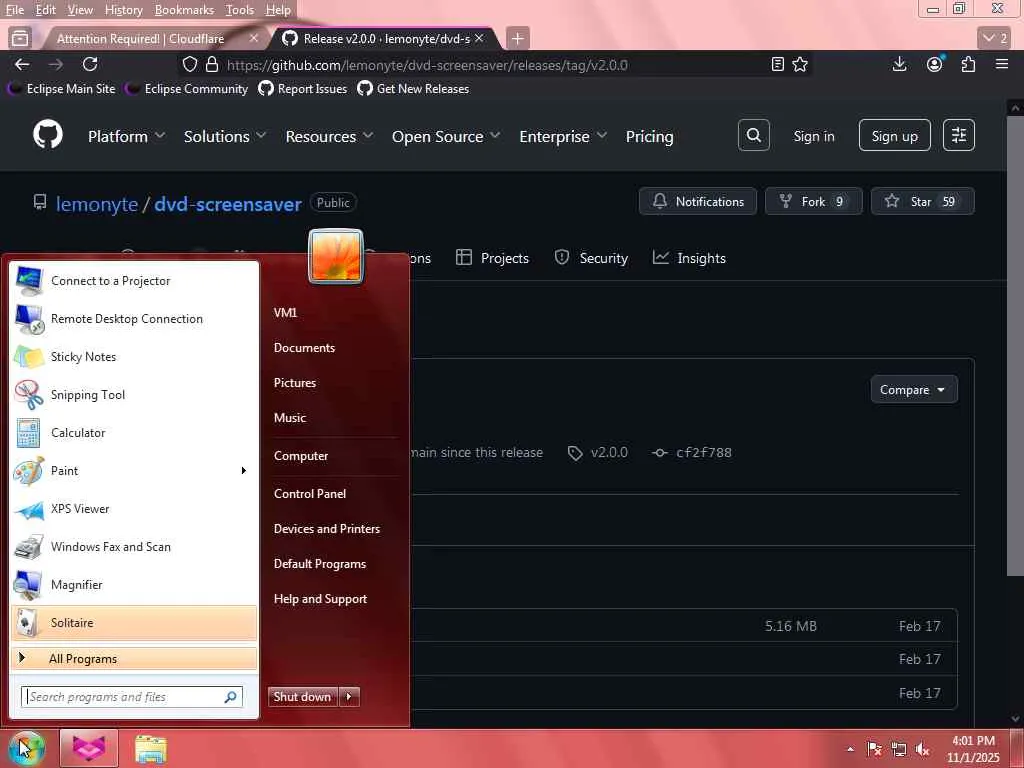Open Windows Explorer from taskbar

pos(151,749)
